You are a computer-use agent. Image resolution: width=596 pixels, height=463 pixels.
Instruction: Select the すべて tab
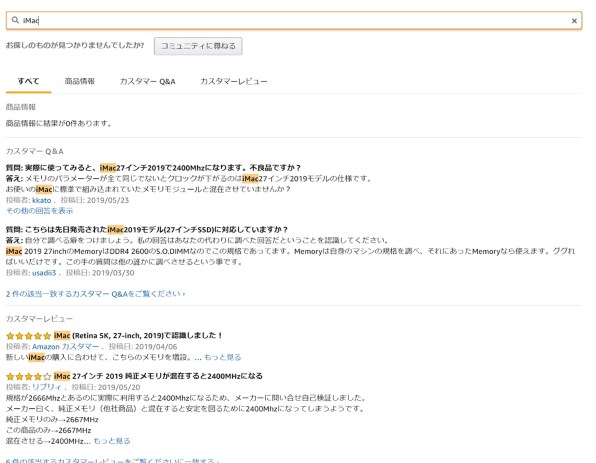tap(29, 81)
